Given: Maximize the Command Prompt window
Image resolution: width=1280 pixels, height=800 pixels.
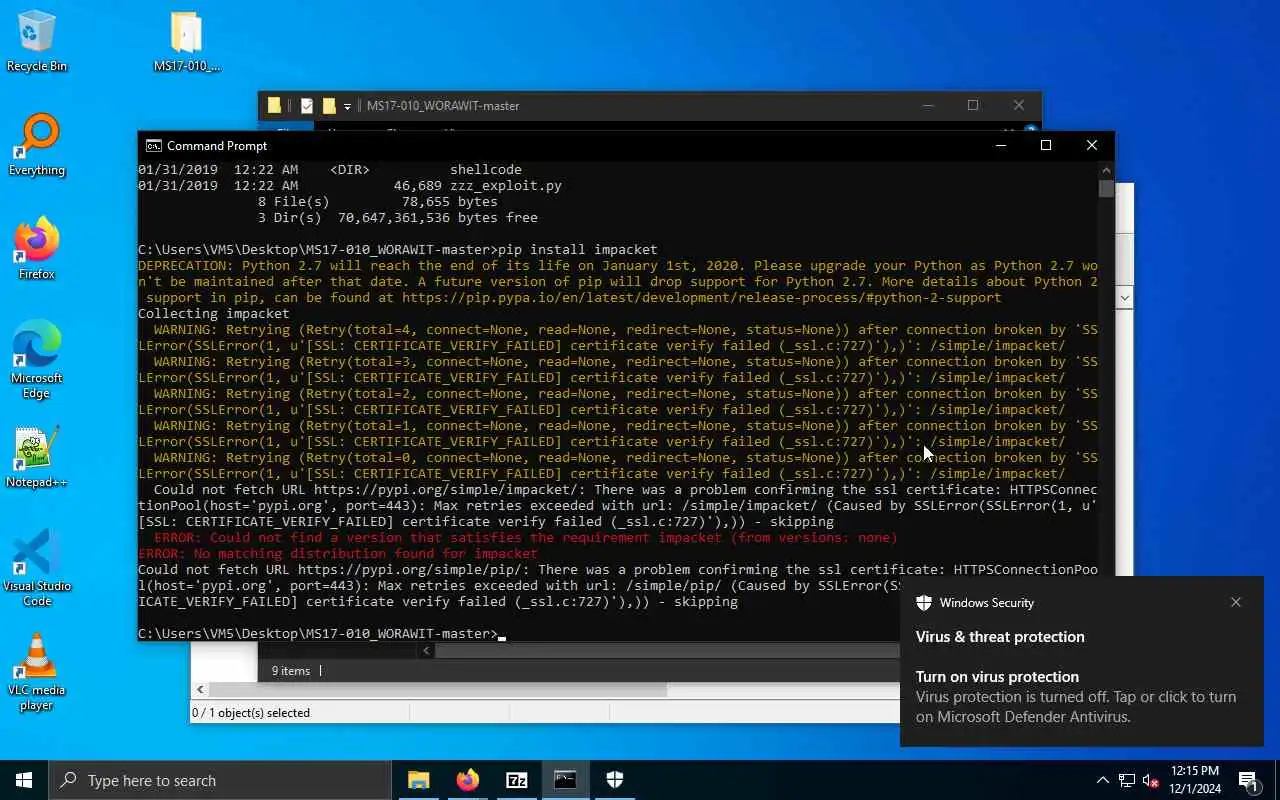Looking at the screenshot, I should click(1046, 146).
